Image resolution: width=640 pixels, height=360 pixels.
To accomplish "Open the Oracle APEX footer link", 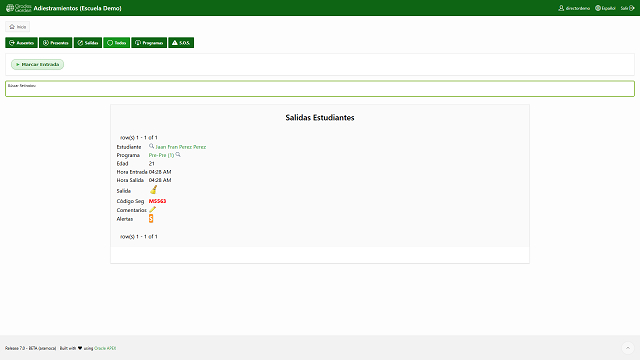I will 105,349.
